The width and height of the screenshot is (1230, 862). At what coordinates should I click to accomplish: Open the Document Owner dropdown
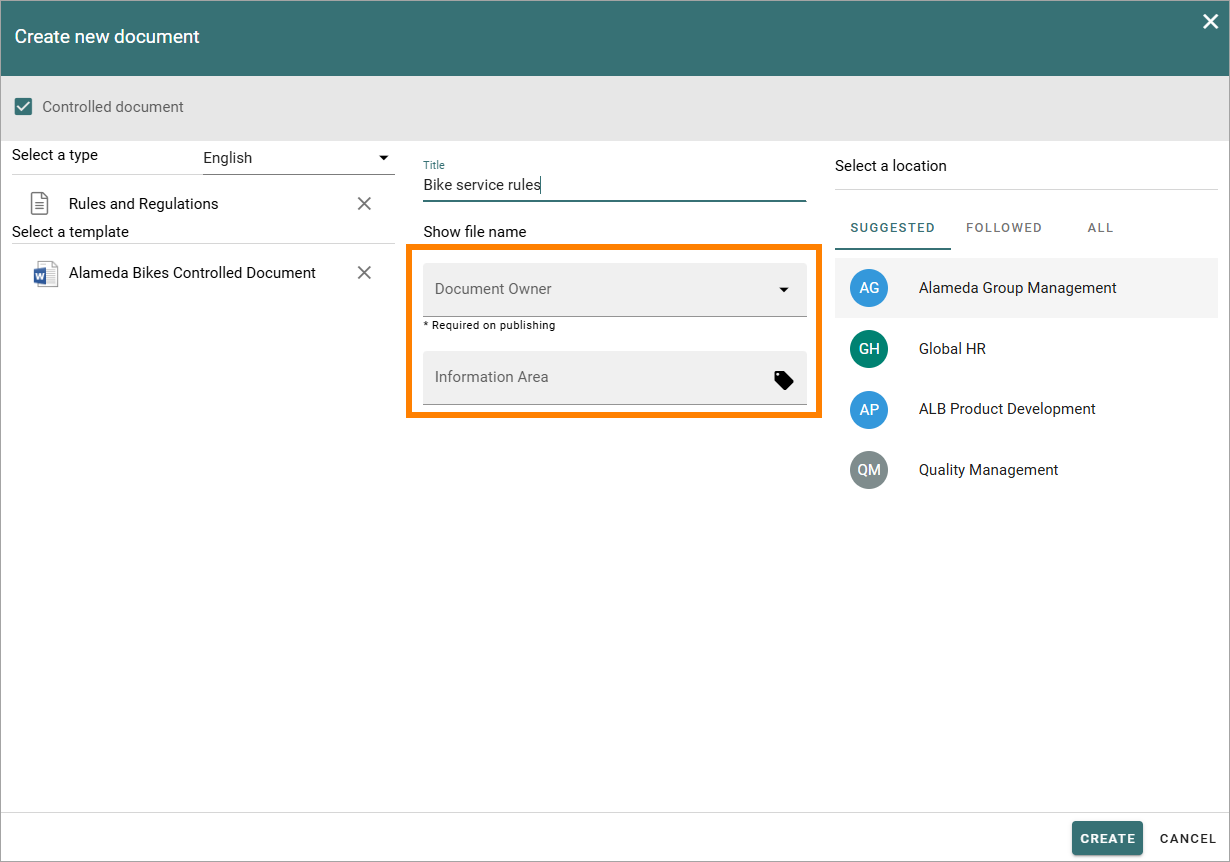click(614, 290)
